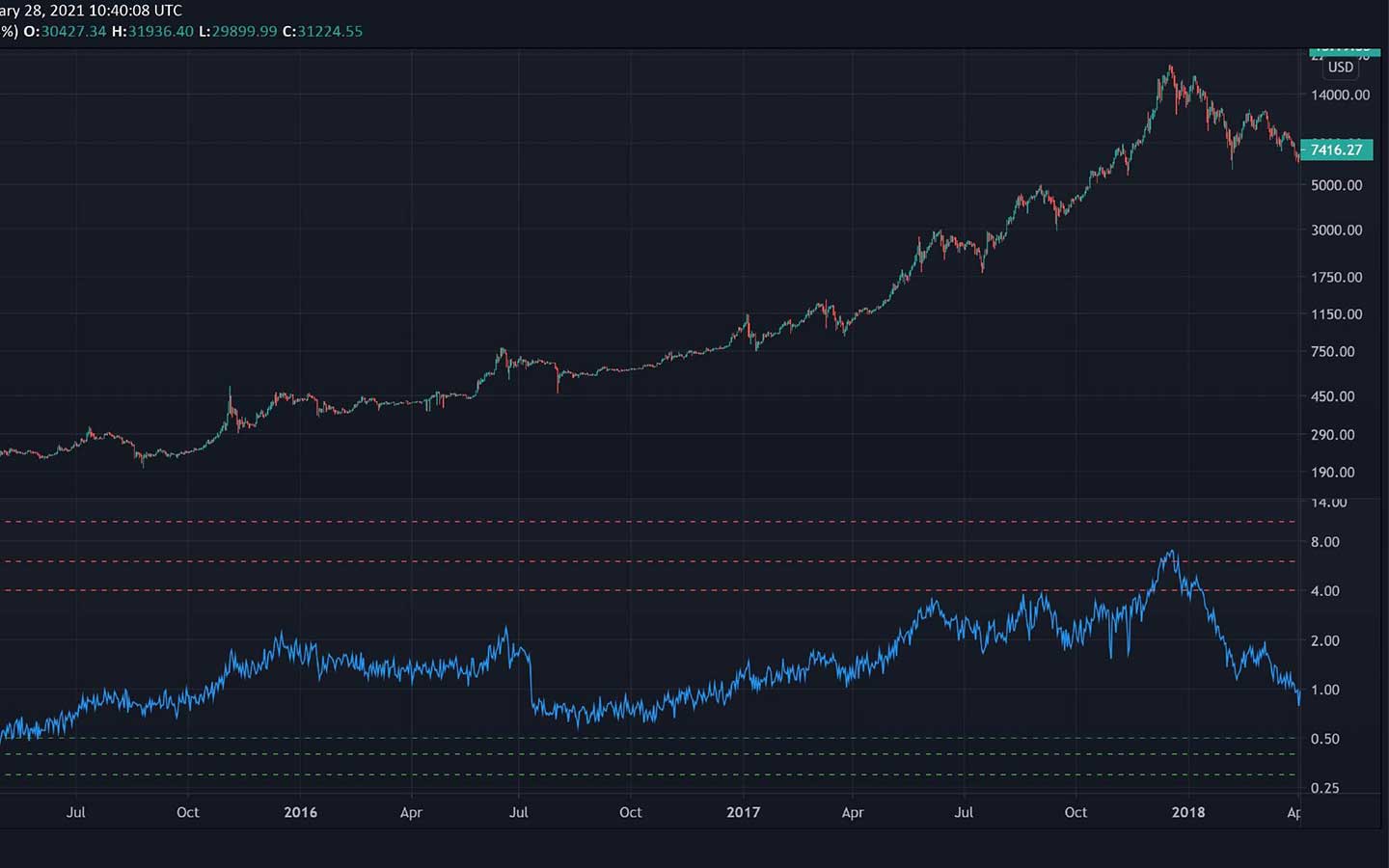1389x868 pixels.
Task: Click the 8.00 indicator scale label
Action: (x=1324, y=542)
